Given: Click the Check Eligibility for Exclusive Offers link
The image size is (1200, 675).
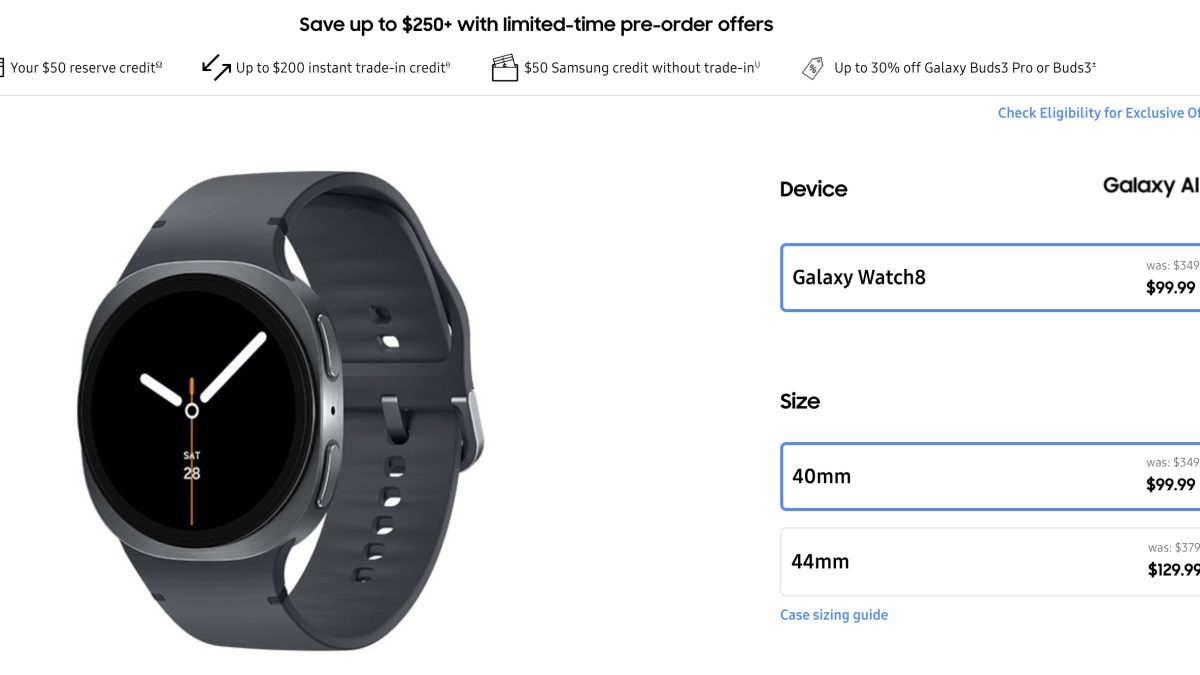Looking at the screenshot, I should tap(1098, 113).
